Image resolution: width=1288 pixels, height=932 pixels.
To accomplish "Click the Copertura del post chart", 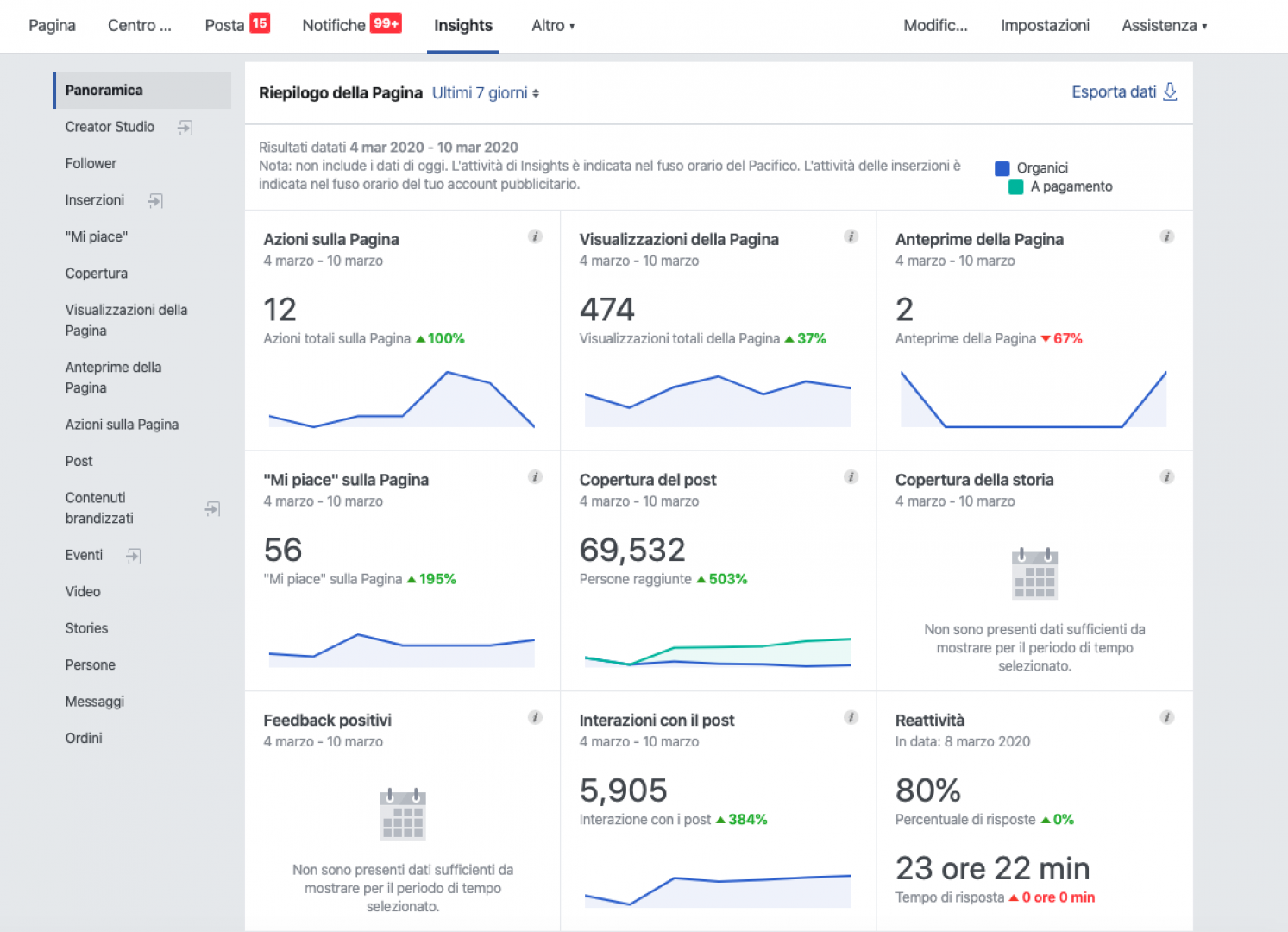I will pos(718,652).
